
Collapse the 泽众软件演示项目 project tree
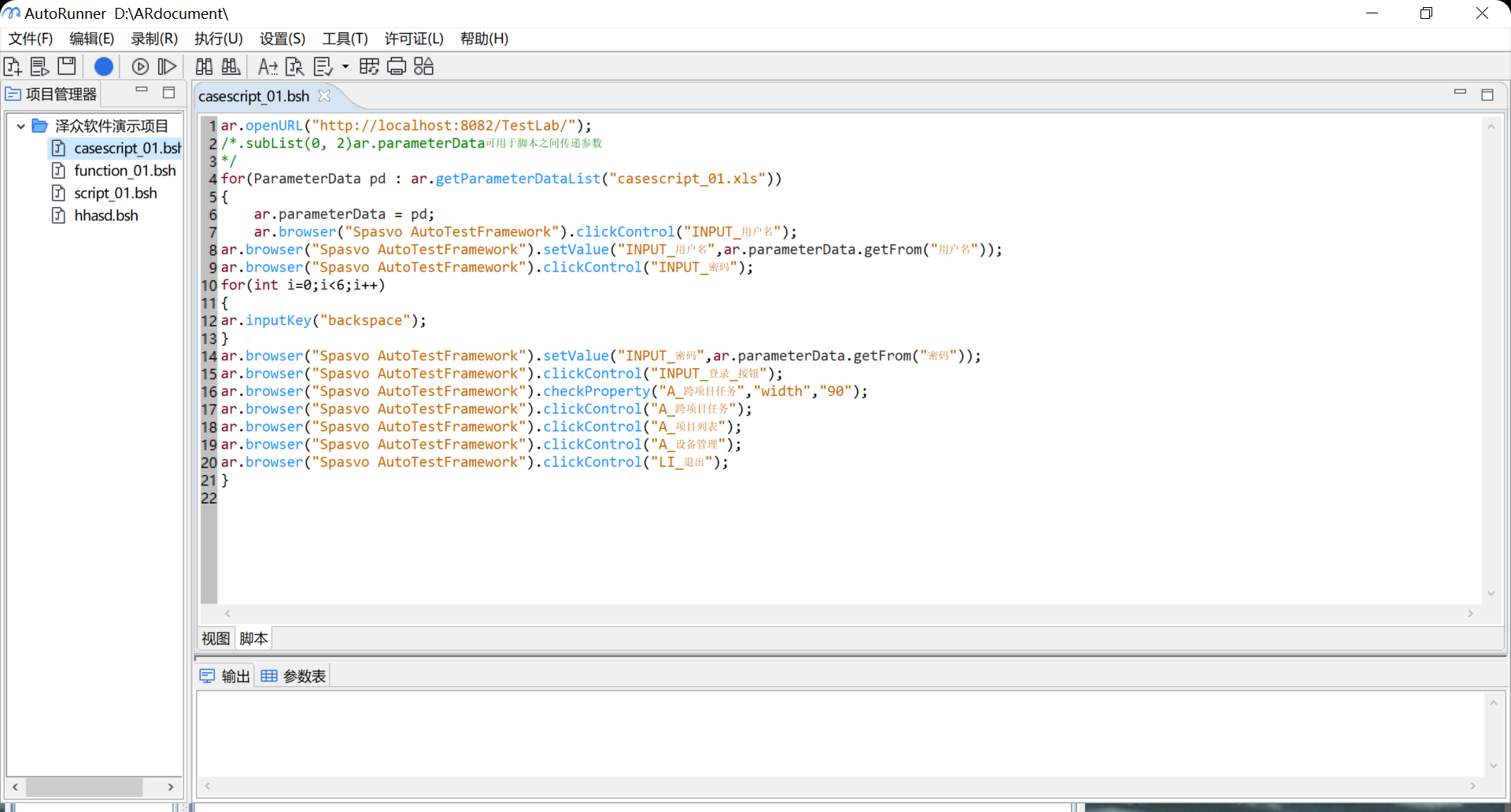coord(20,126)
